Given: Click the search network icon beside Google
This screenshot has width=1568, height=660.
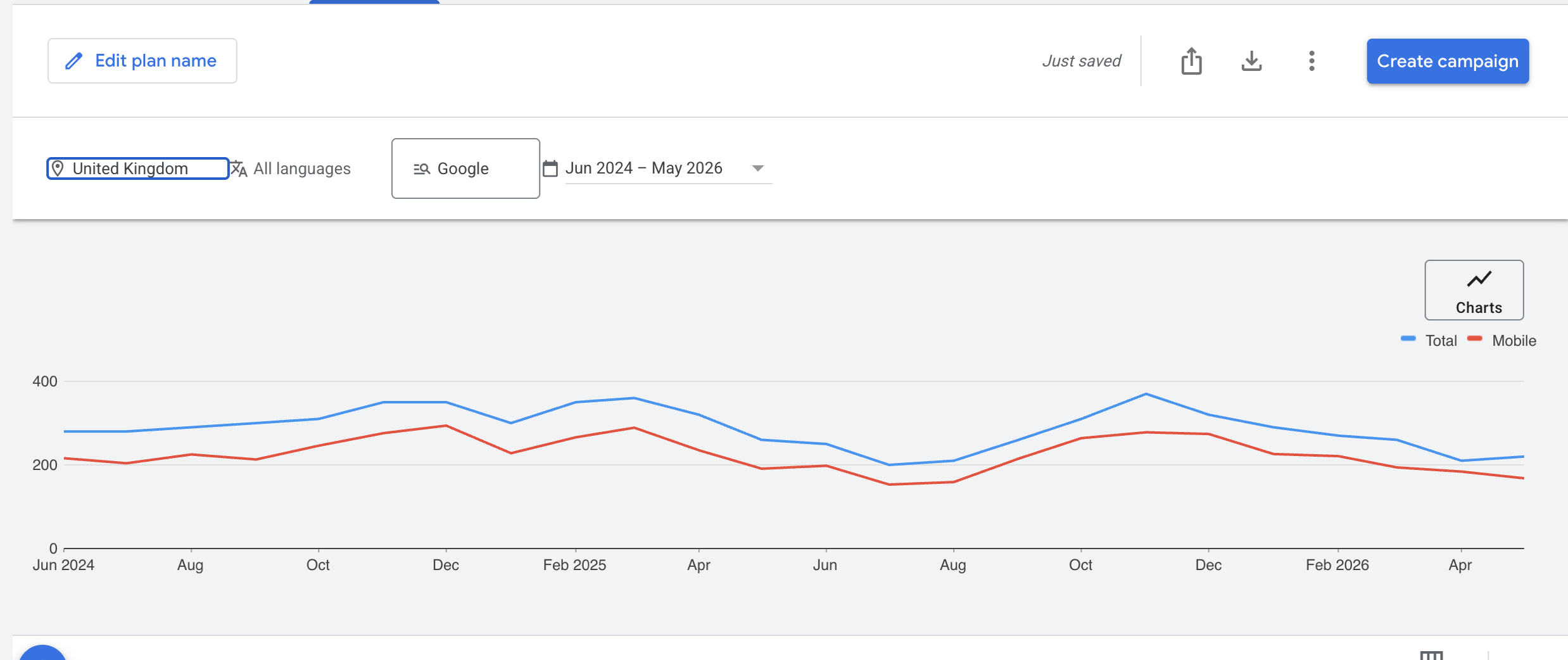Looking at the screenshot, I should [422, 168].
